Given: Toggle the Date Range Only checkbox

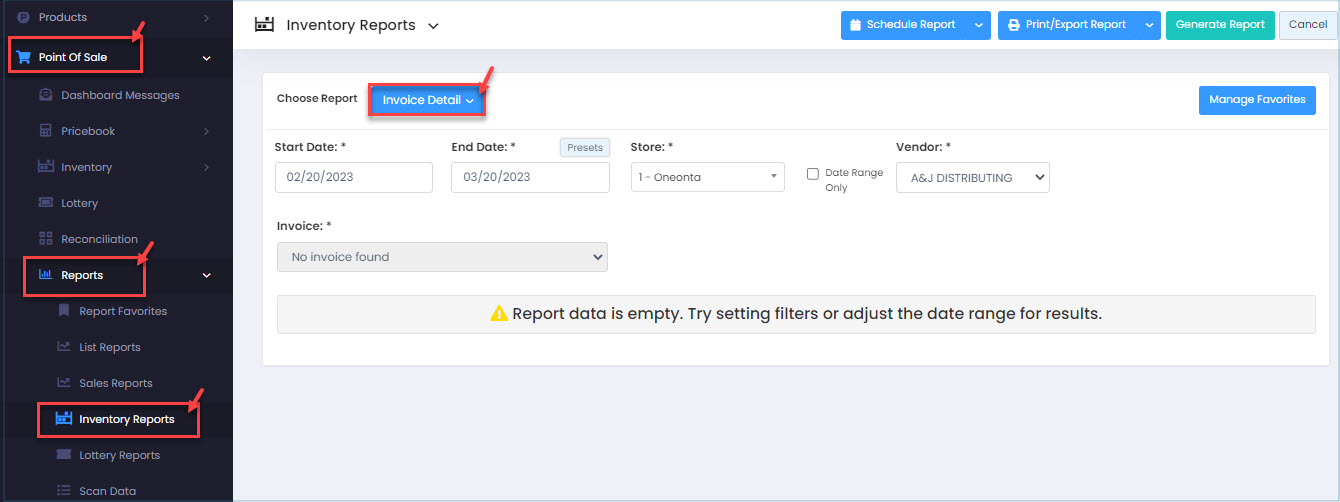Looking at the screenshot, I should (x=813, y=173).
